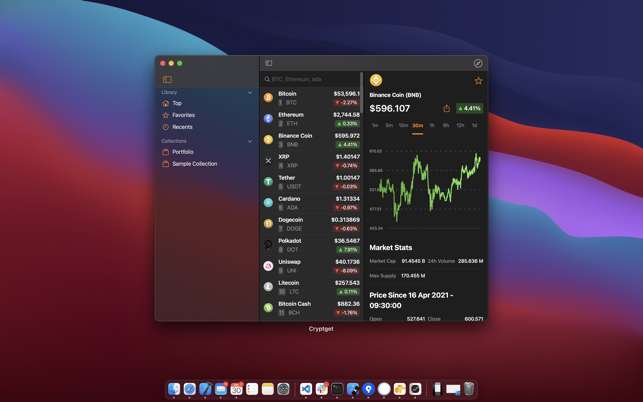The height and width of the screenshot is (402, 643).
Task: Select the 12h chart interval
Action: (460, 126)
